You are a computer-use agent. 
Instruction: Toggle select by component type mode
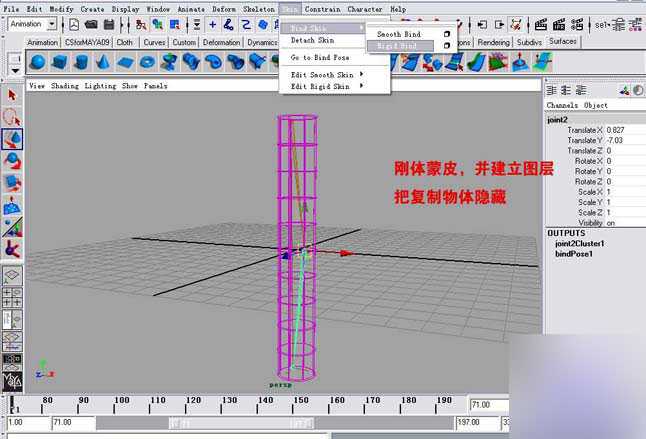click(x=174, y=25)
